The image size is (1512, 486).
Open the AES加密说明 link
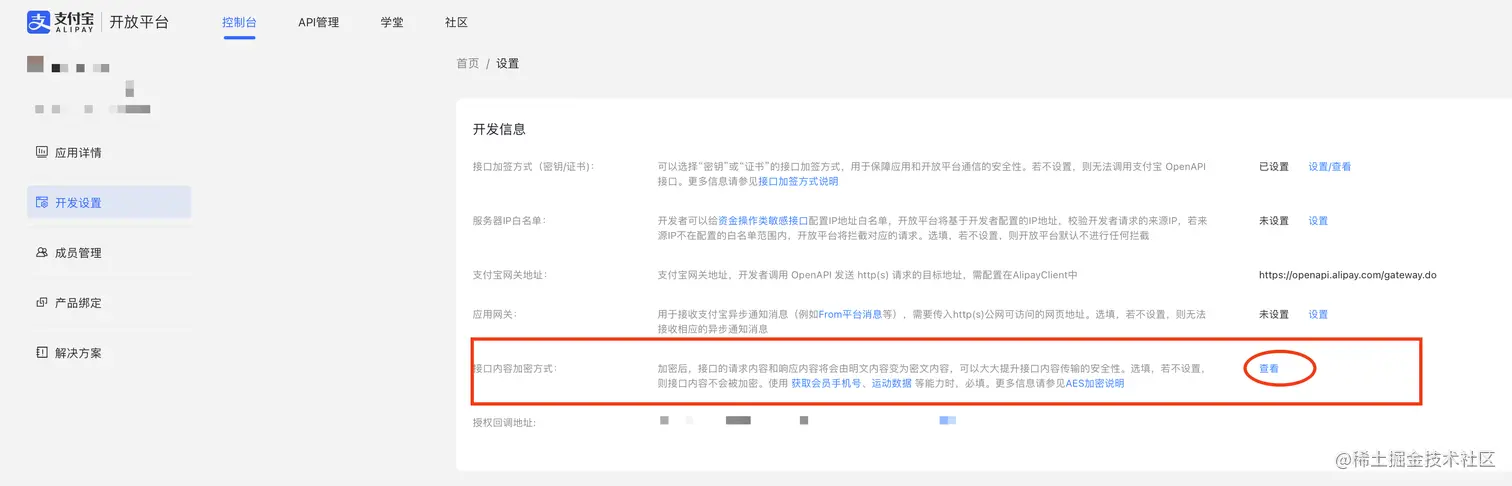pos(1095,383)
